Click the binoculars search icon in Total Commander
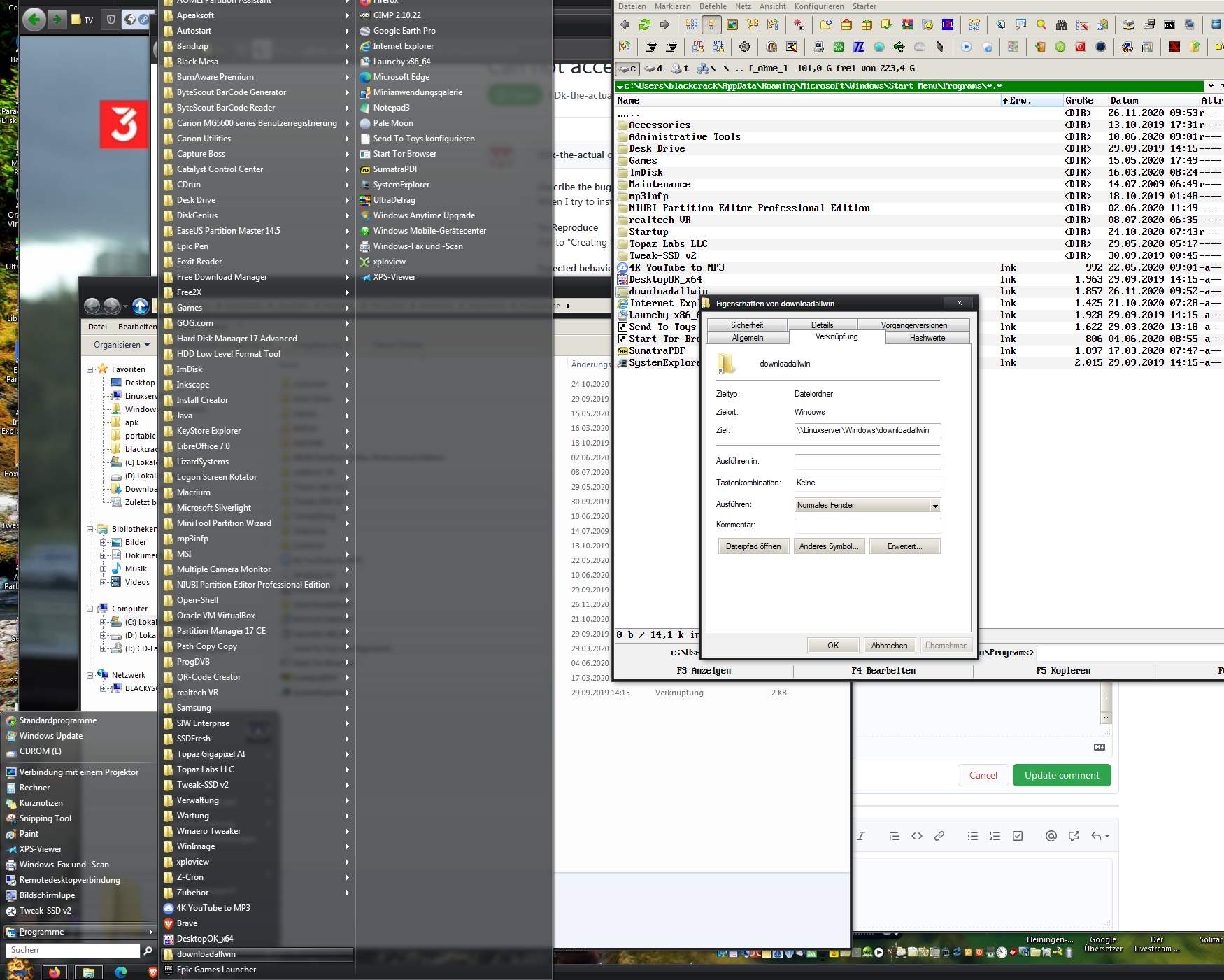Screen dimensions: 1224x980 (x=1061, y=24)
